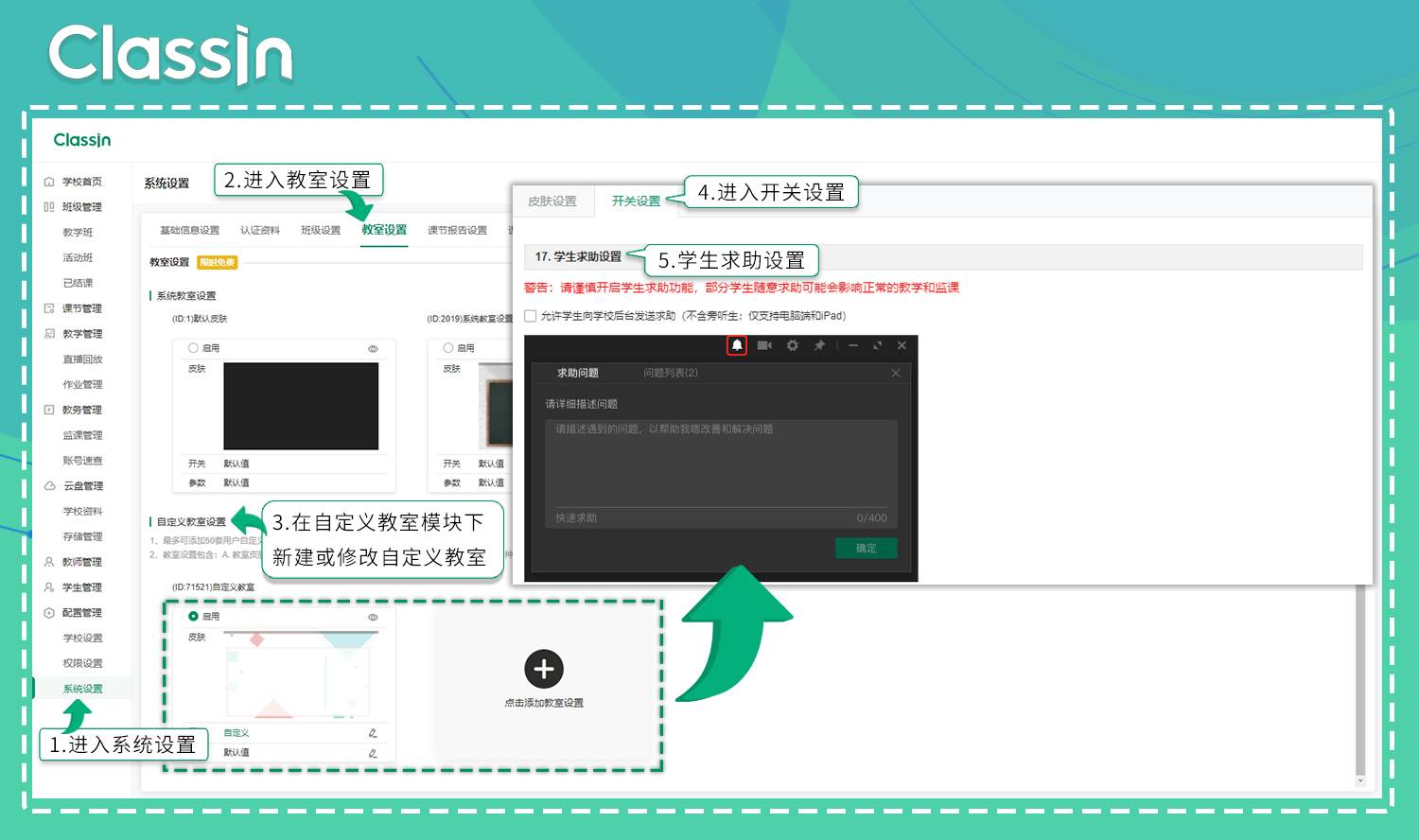Click the 云盘管理 cloud icon
1419x840 pixels.
tap(49, 486)
